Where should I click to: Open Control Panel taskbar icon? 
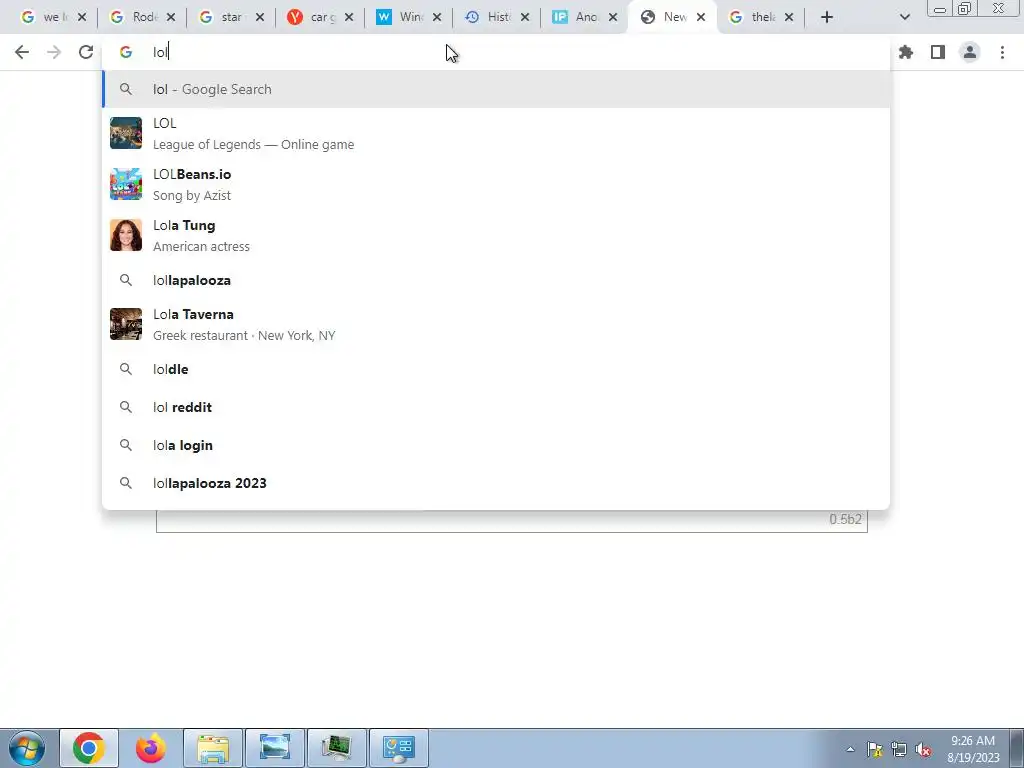click(x=399, y=748)
